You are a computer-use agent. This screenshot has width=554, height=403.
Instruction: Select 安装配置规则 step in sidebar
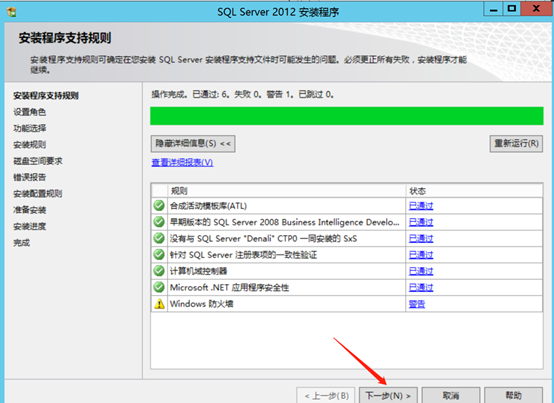click(38, 194)
